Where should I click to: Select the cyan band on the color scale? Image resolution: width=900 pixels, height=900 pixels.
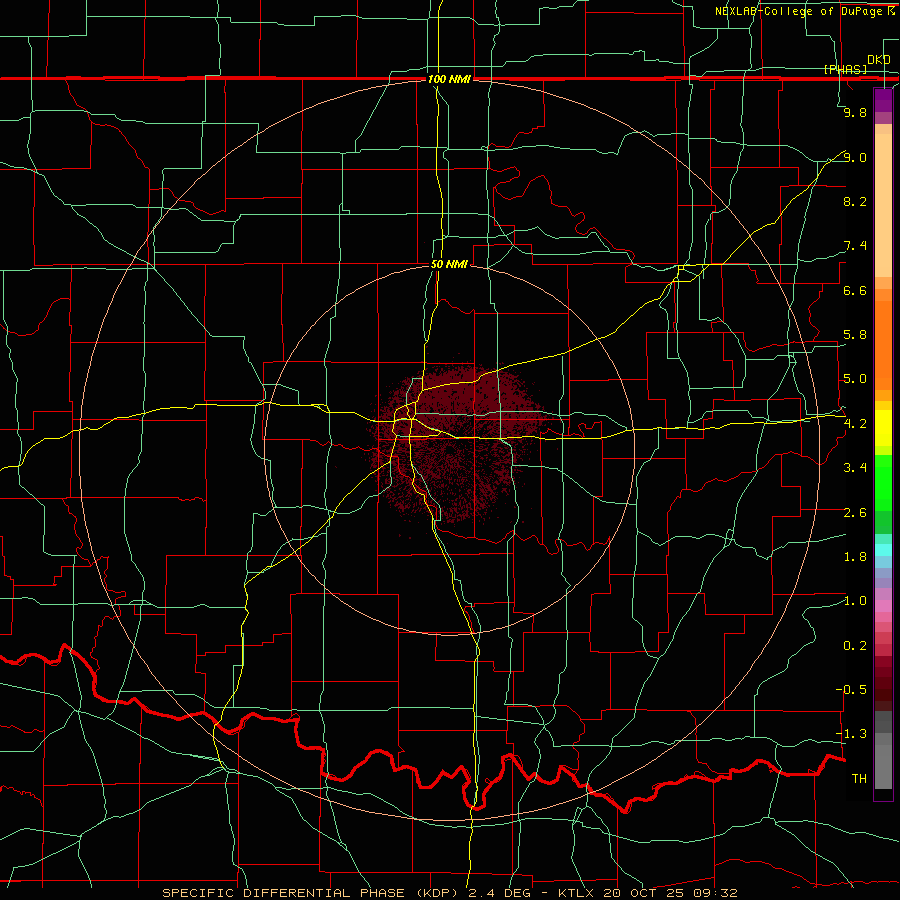point(883,550)
